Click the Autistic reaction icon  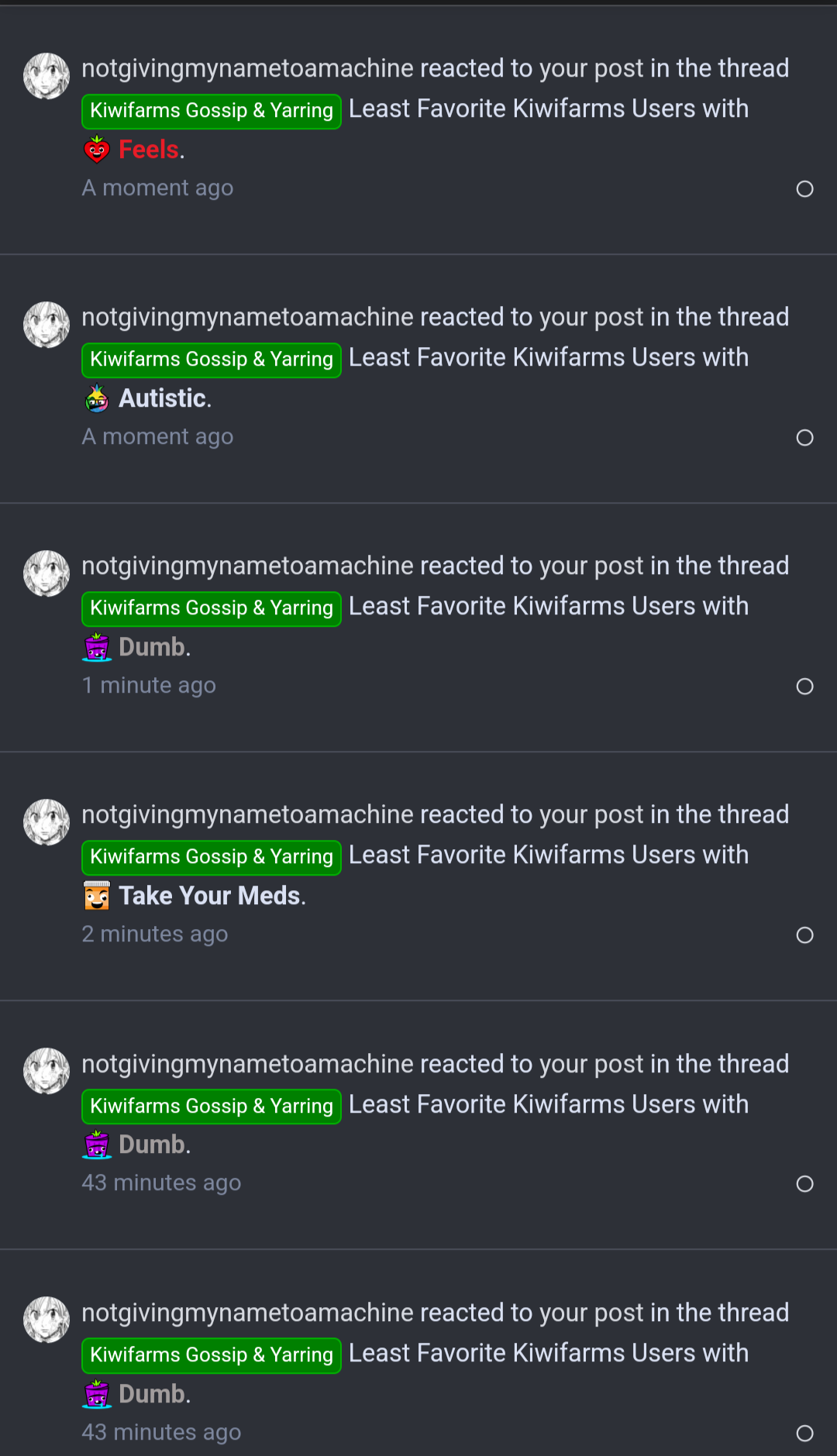pyautogui.click(x=97, y=398)
